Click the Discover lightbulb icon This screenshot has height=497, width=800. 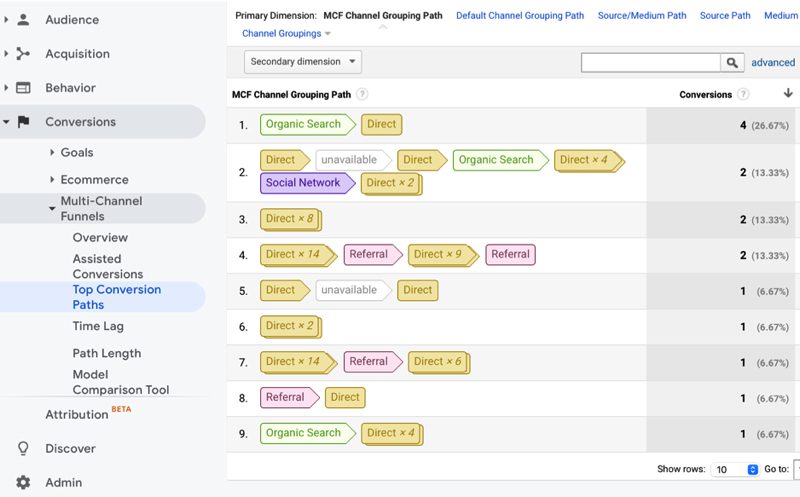coord(23,449)
